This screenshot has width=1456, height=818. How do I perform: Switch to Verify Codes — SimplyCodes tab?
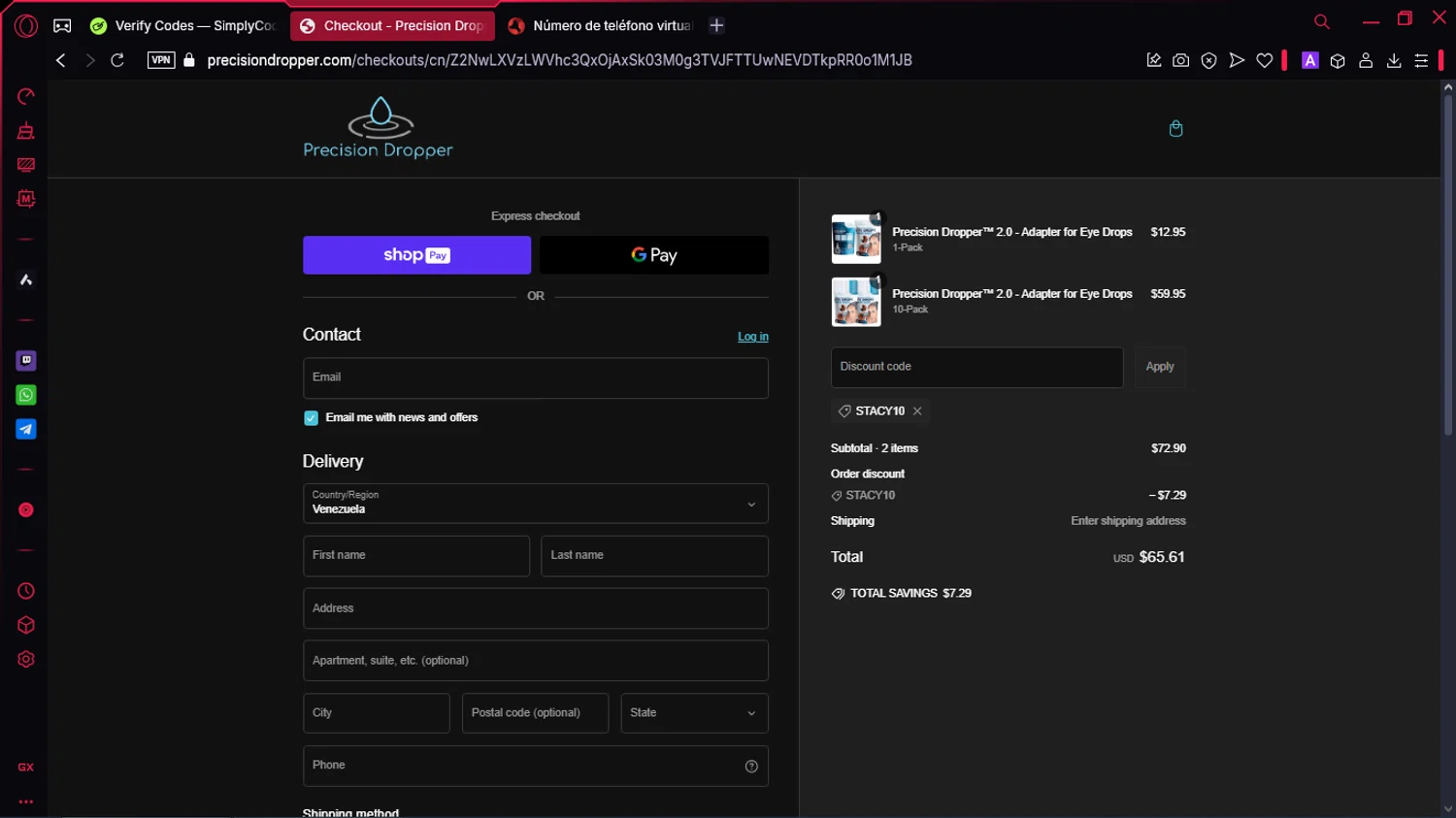click(x=183, y=26)
